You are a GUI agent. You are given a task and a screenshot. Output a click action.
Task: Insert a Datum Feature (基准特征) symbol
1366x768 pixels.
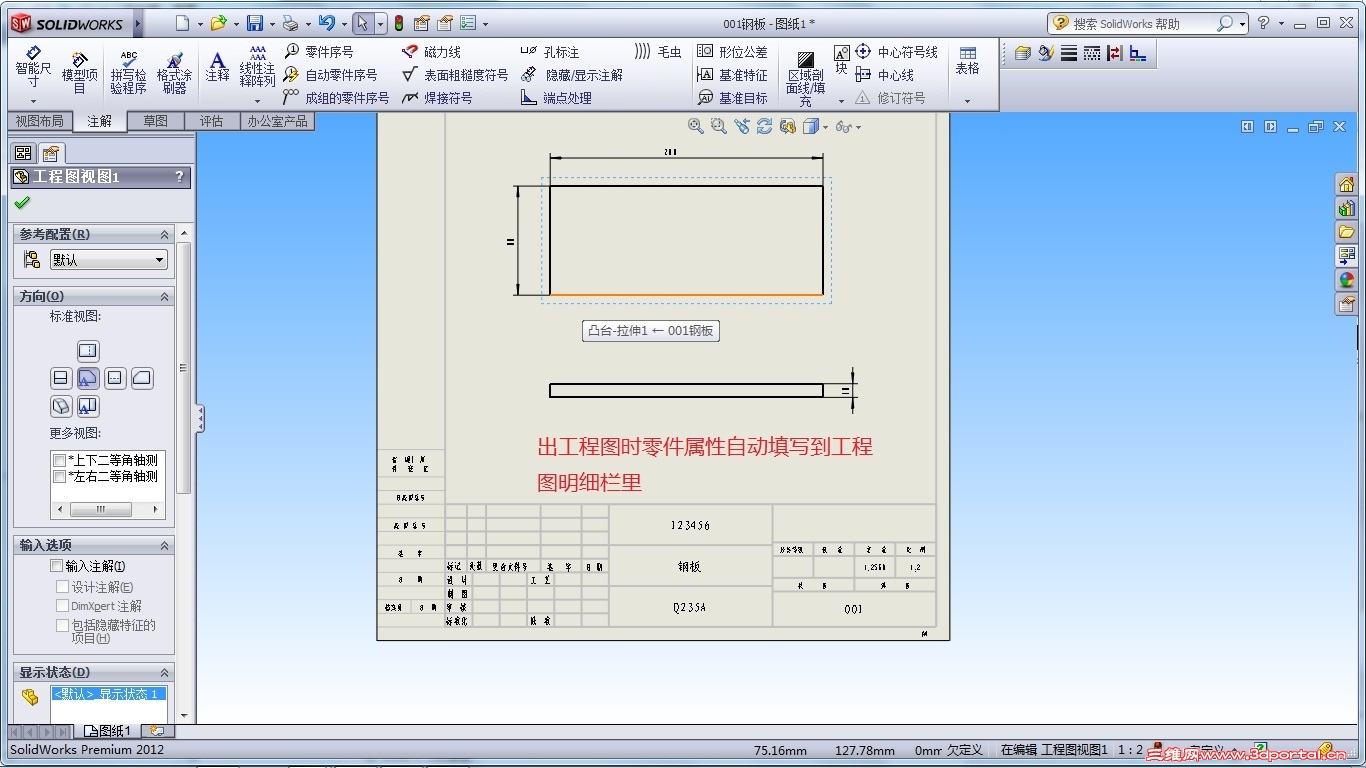[x=732, y=75]
